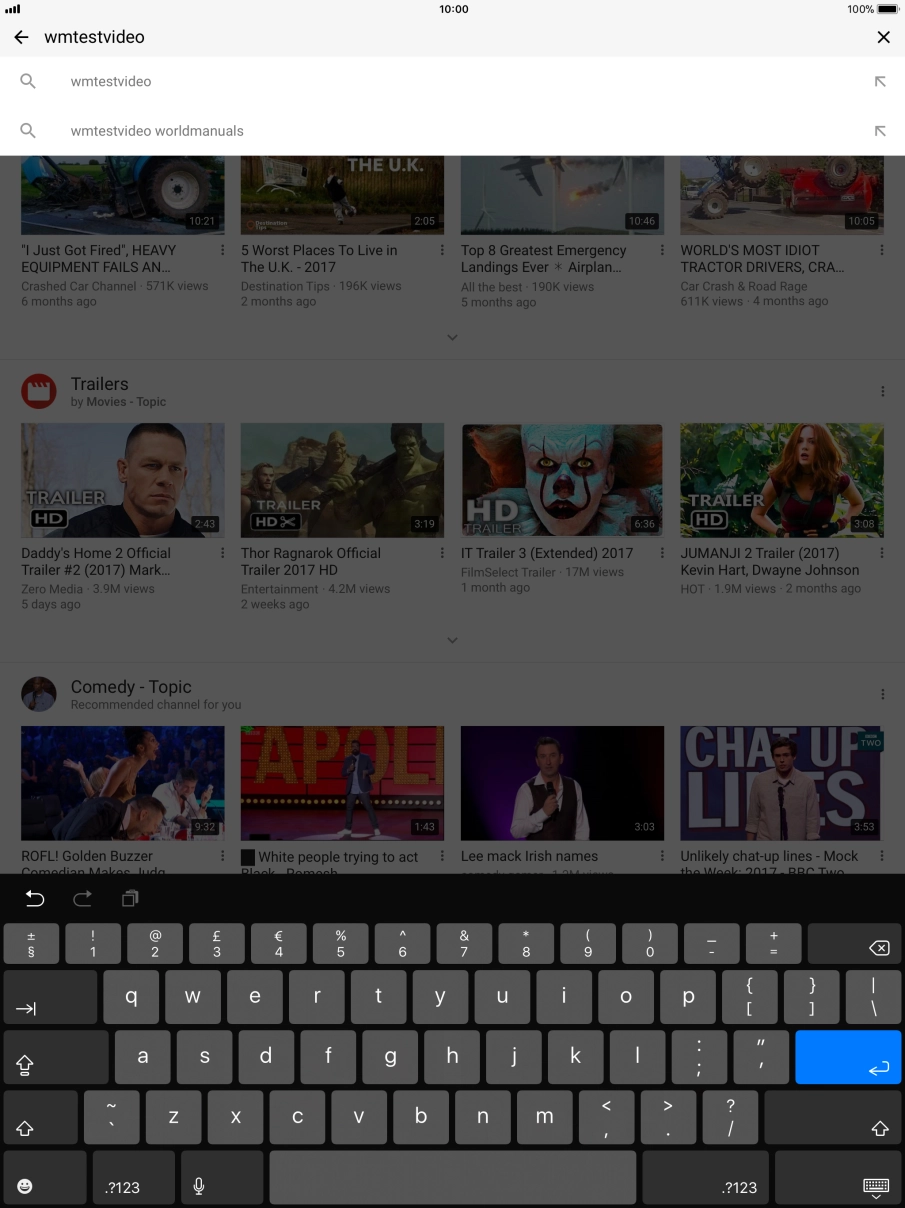Viewport: 905px width, 1208px height.
Task: Tap the magnifier icon beside wmtestvideo suggestion
Action: coord(28,81)
